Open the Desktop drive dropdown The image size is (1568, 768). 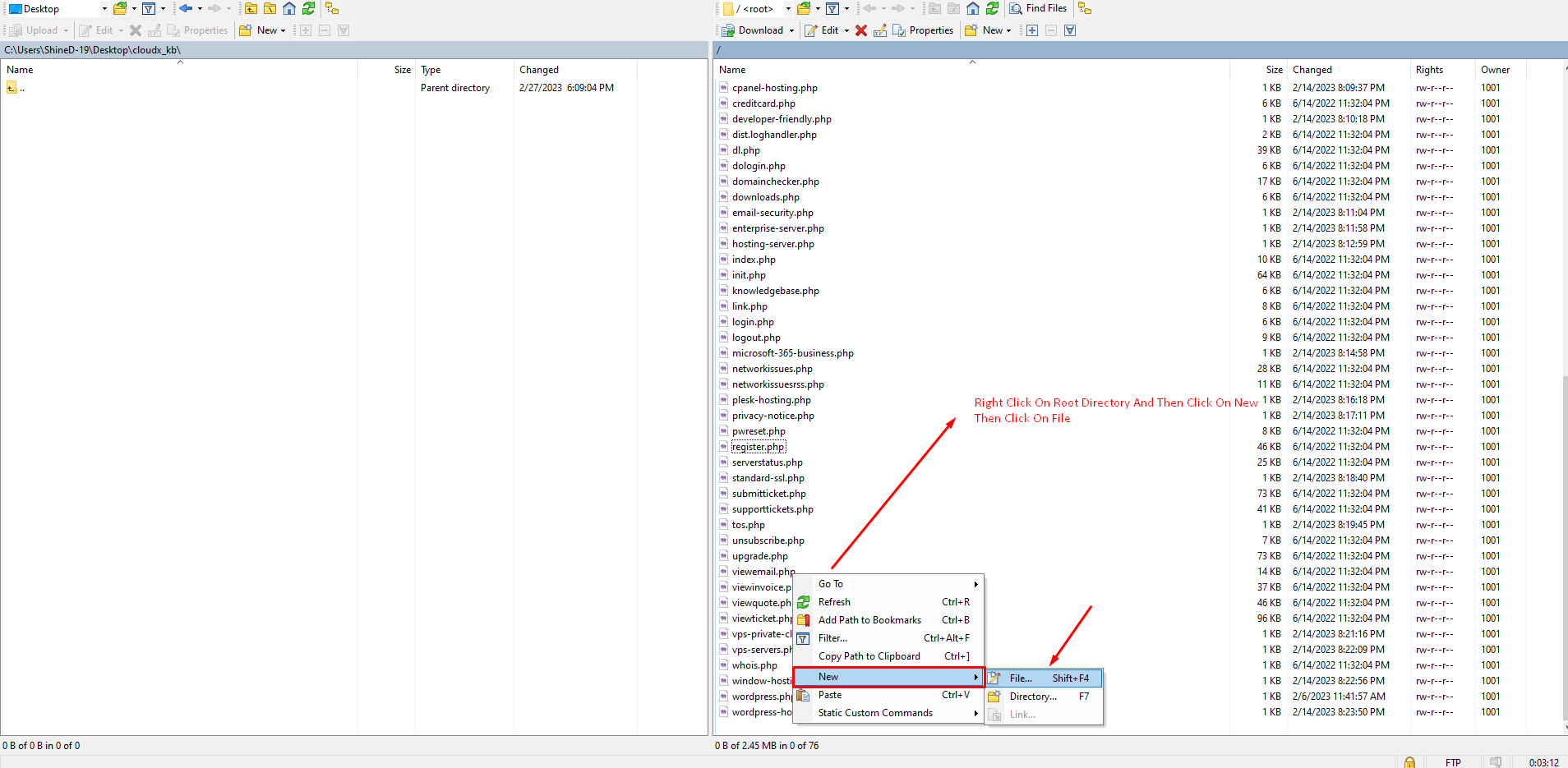(x=104, y=9)
